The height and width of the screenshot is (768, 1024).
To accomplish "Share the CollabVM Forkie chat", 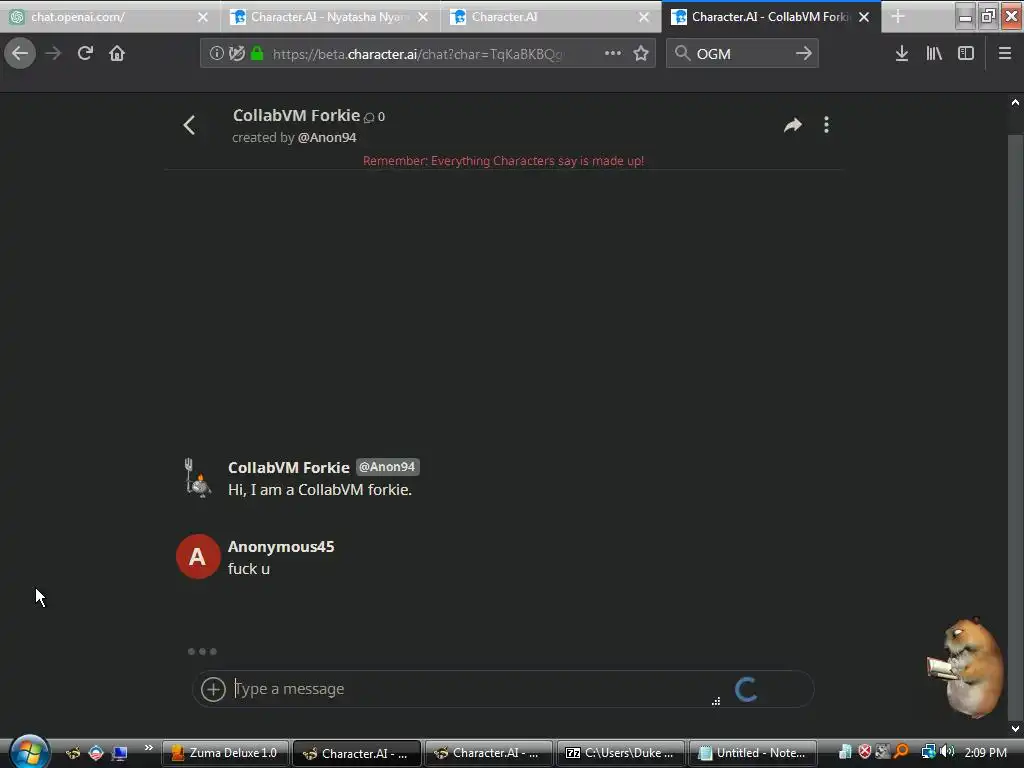I will [792, 125].
